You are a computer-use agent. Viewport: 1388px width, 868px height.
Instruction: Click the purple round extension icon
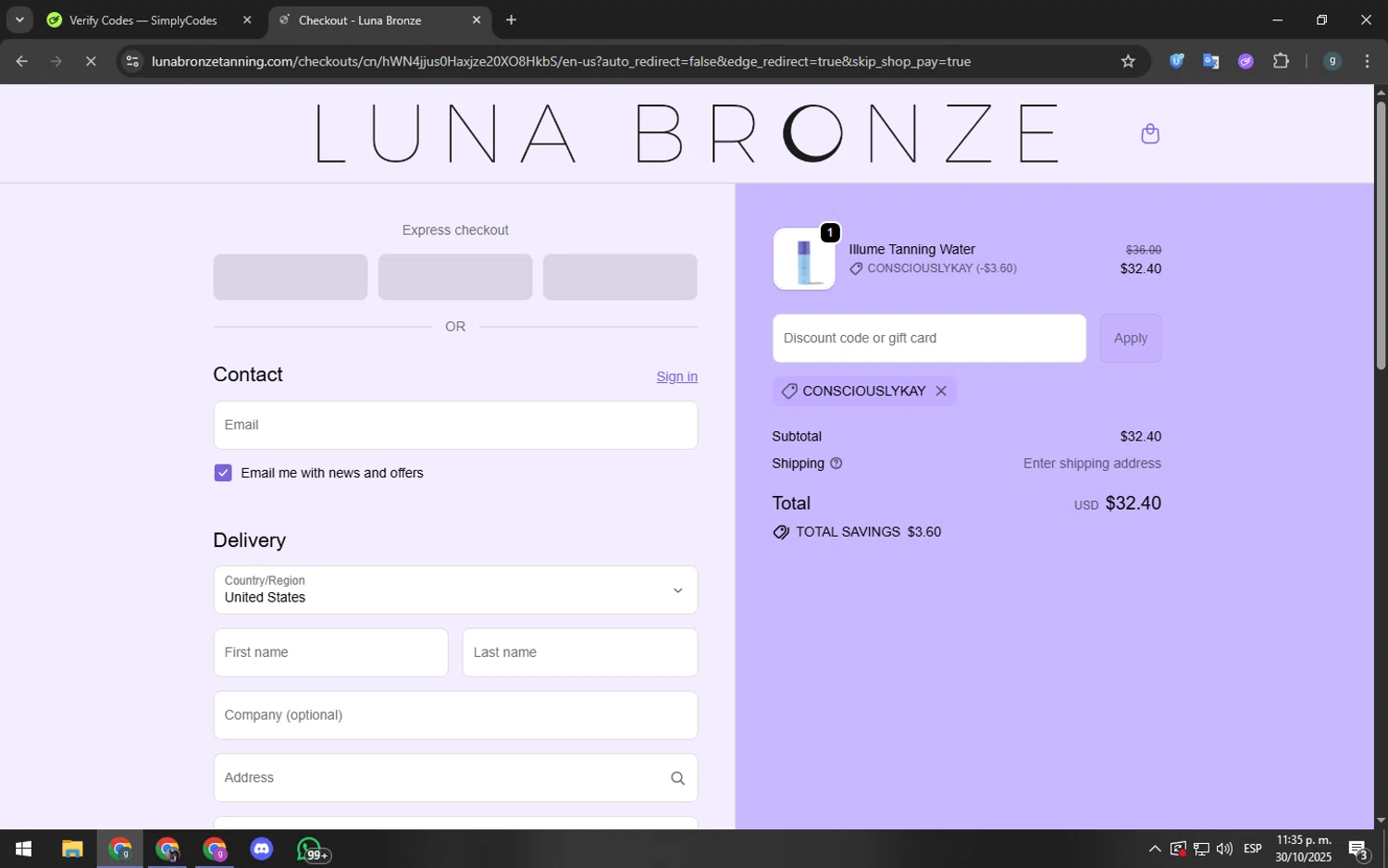(x=1245, y=61)
